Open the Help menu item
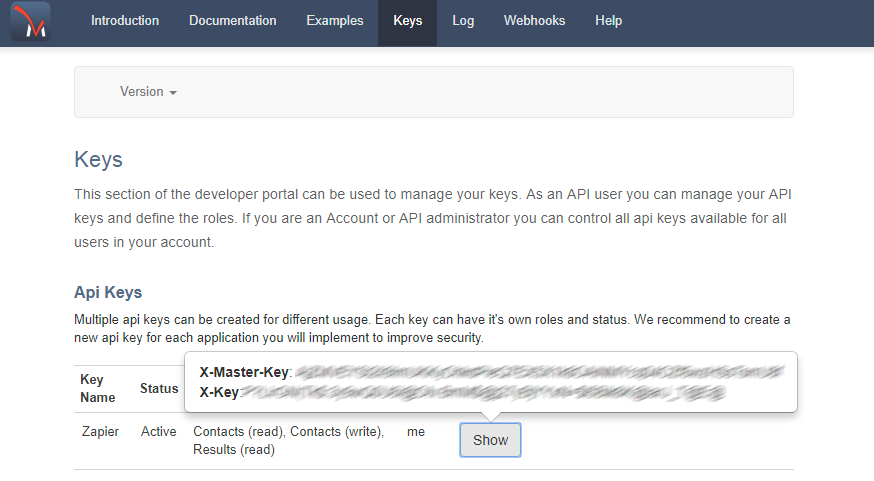The width and height of the screenshot is (874, 481). 608,21
